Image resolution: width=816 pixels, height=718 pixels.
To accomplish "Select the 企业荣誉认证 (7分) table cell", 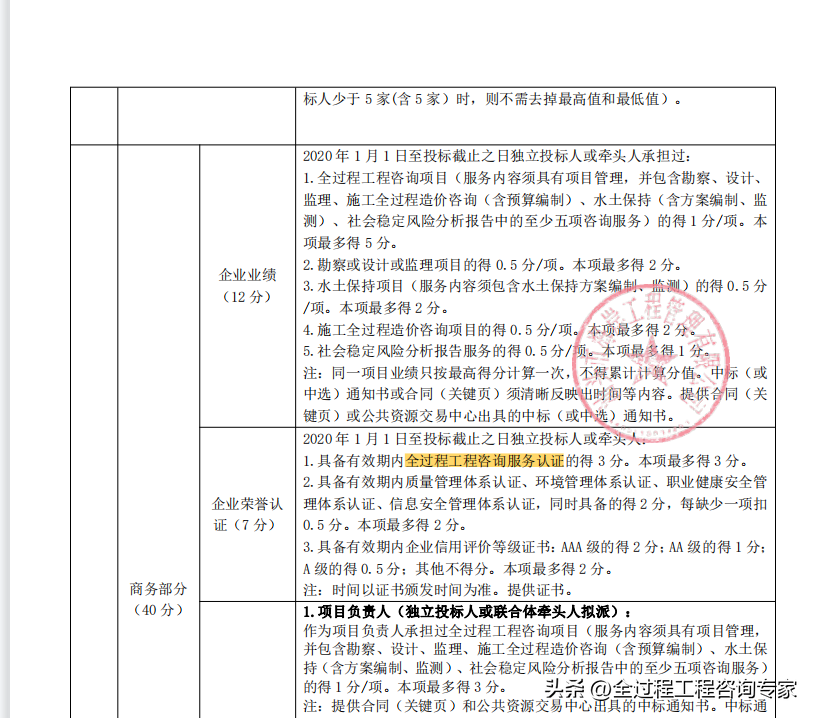I will point(247,514).
